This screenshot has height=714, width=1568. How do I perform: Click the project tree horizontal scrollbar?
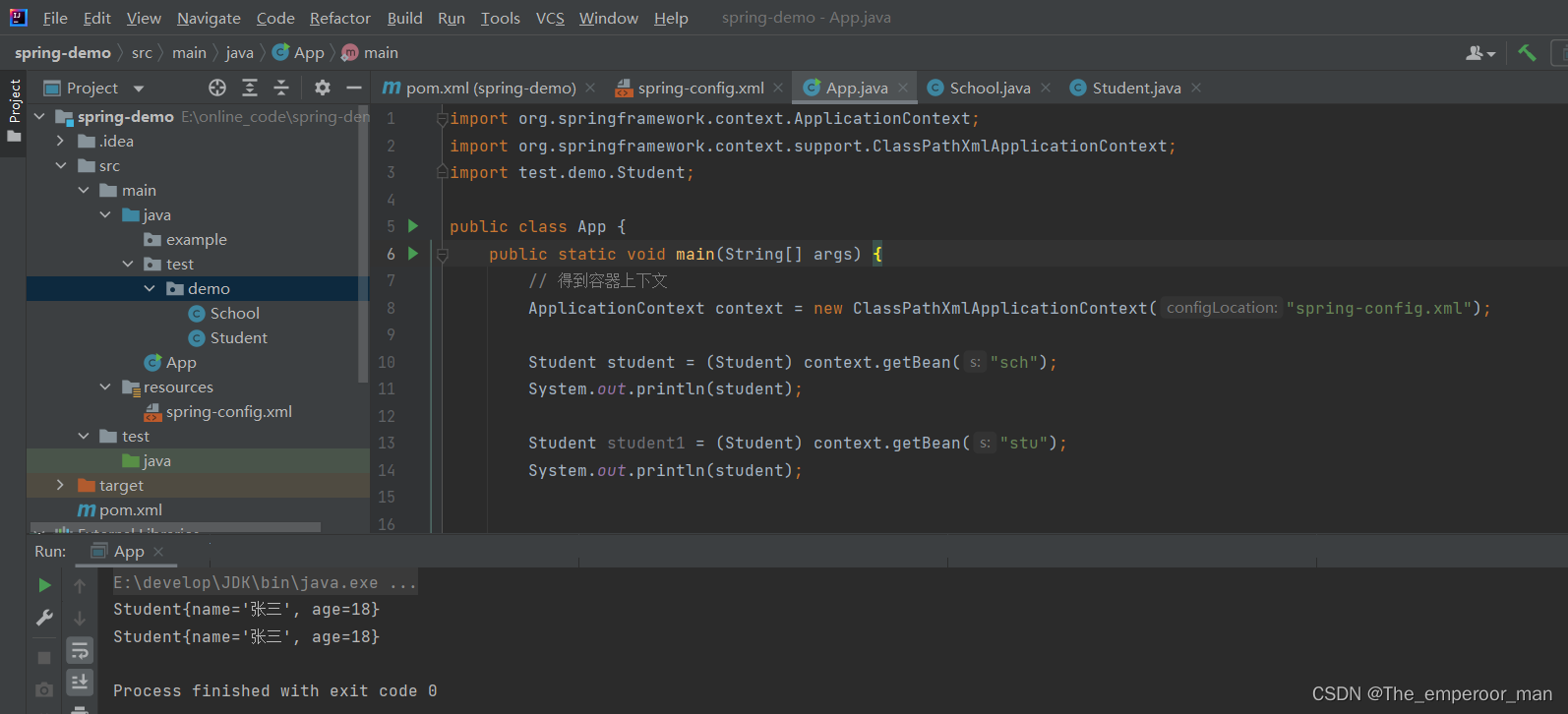pos(175,527)
